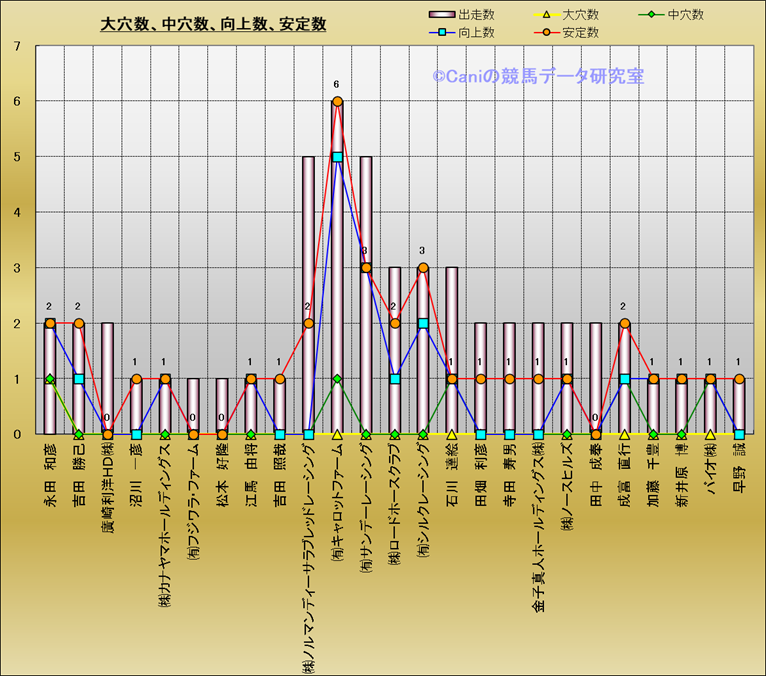The height and width of the screenshot is (676, 766).
Task: Click orange 安定数 marker at 2 for 成富直行
Action: [624, 324]
